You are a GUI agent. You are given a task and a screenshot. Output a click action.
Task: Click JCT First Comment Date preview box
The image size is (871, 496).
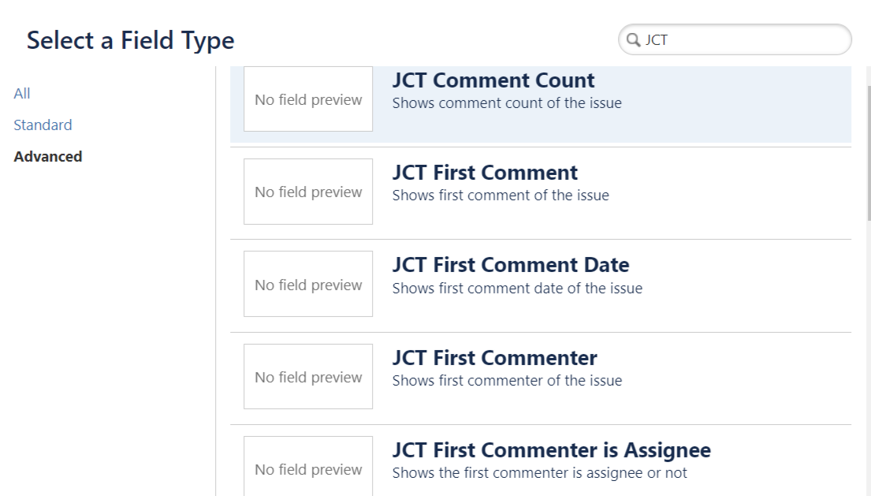(308, 284)
